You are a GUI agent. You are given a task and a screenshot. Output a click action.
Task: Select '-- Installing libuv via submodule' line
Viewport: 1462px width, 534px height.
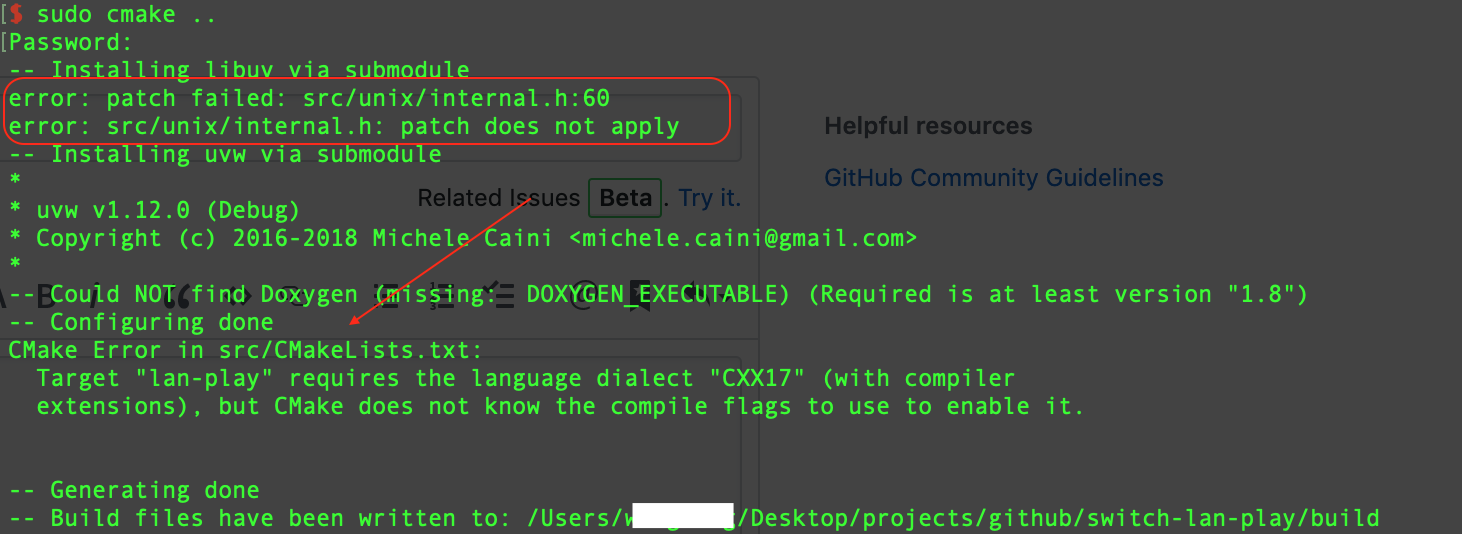[x=239, y=70]
